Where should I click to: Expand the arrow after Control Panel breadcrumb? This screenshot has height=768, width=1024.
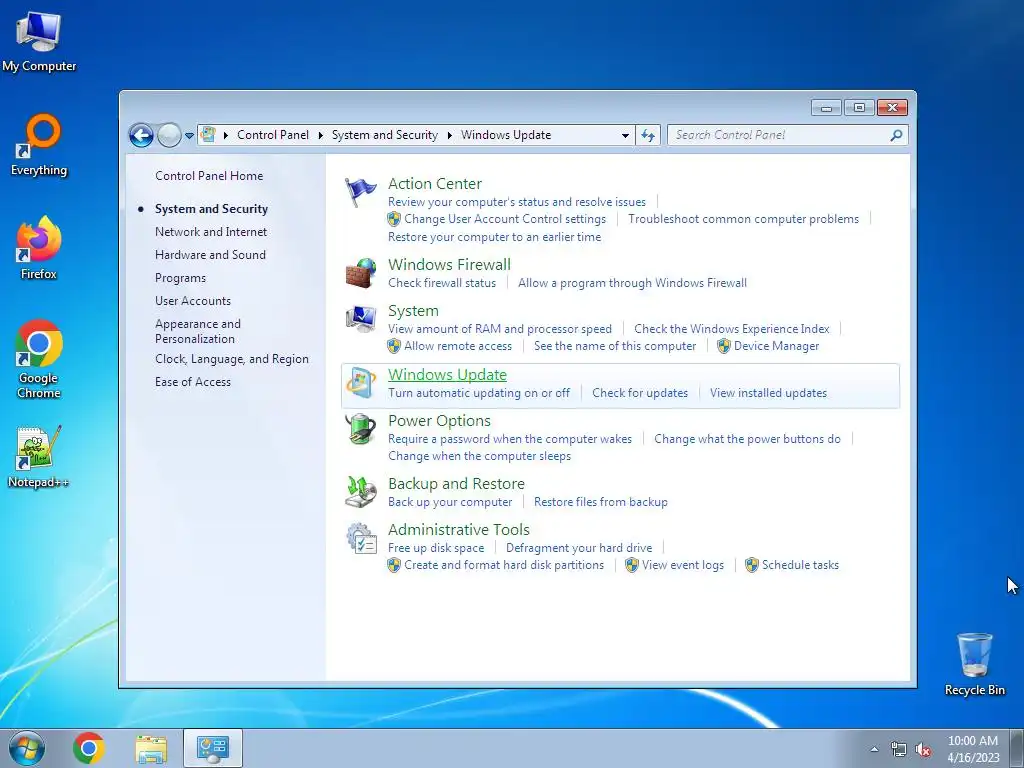pos(321,135)
